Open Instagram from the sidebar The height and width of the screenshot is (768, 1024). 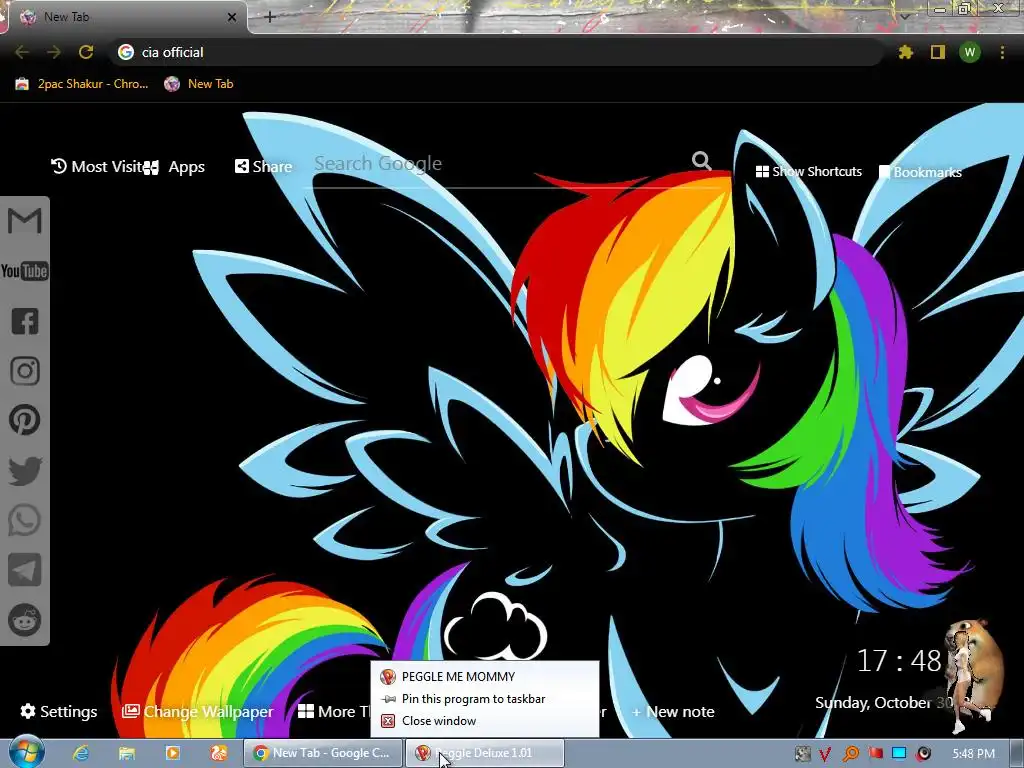click(x=25, y=371)
